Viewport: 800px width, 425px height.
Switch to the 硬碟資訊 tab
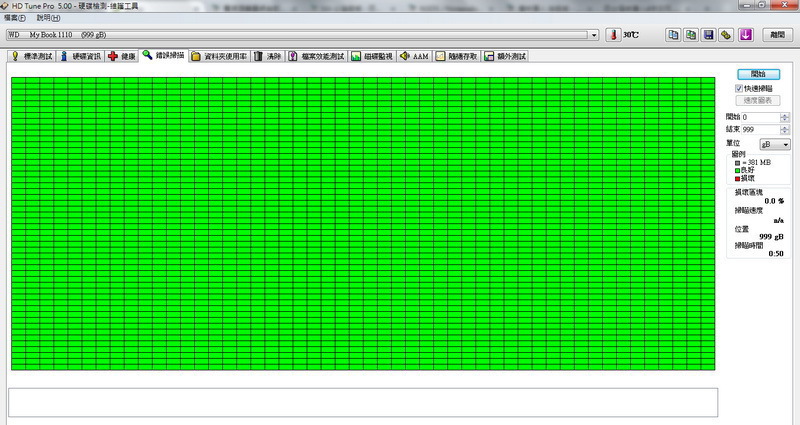(81, 56)
